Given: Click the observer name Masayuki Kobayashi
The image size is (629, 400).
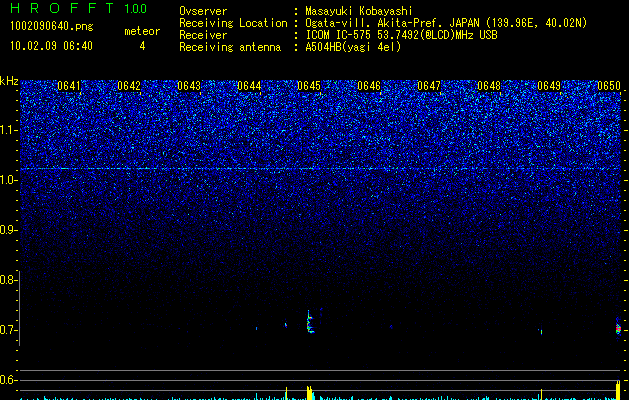Looking at the screenshot, I should [x=359, y=11].
